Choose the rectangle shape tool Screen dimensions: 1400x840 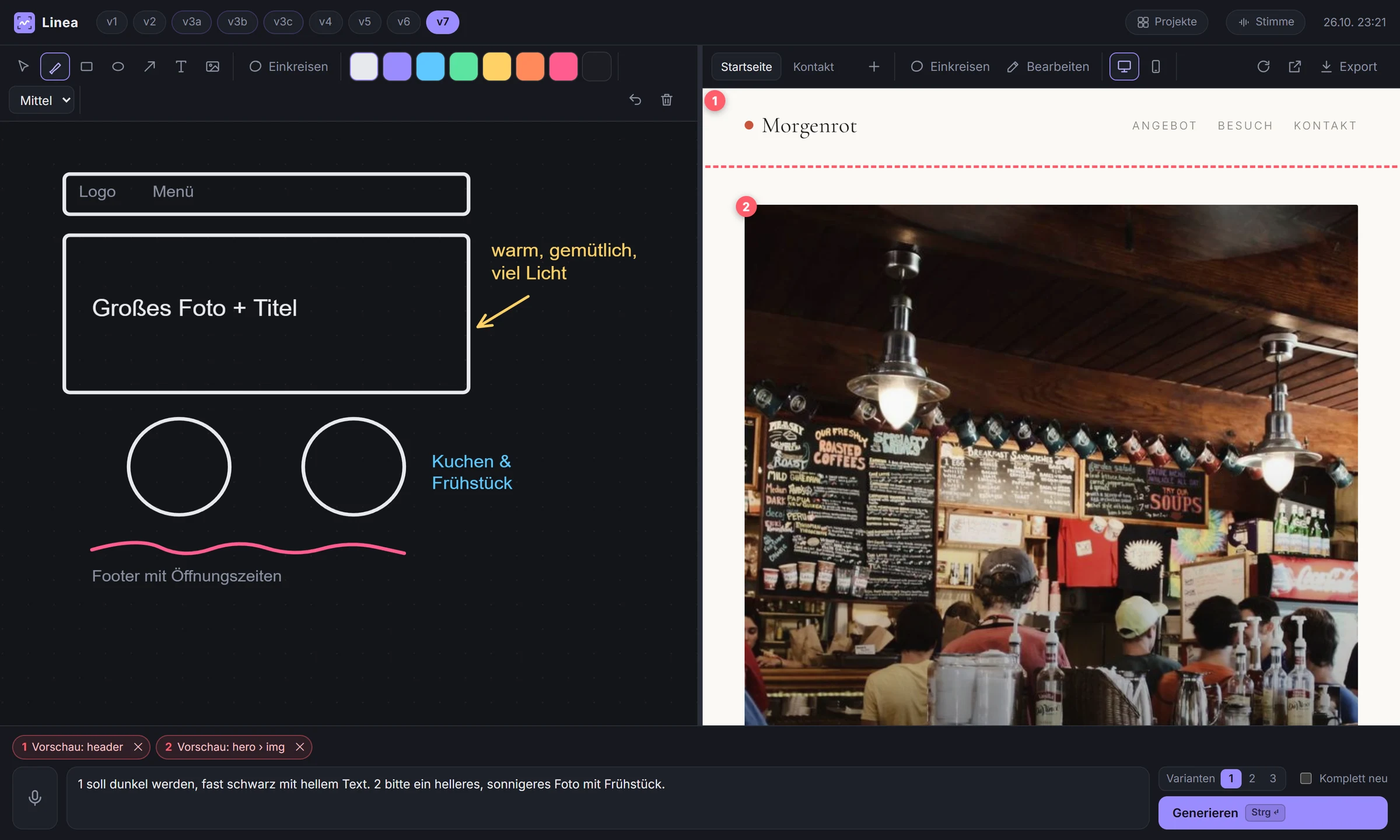coord(86,66)
